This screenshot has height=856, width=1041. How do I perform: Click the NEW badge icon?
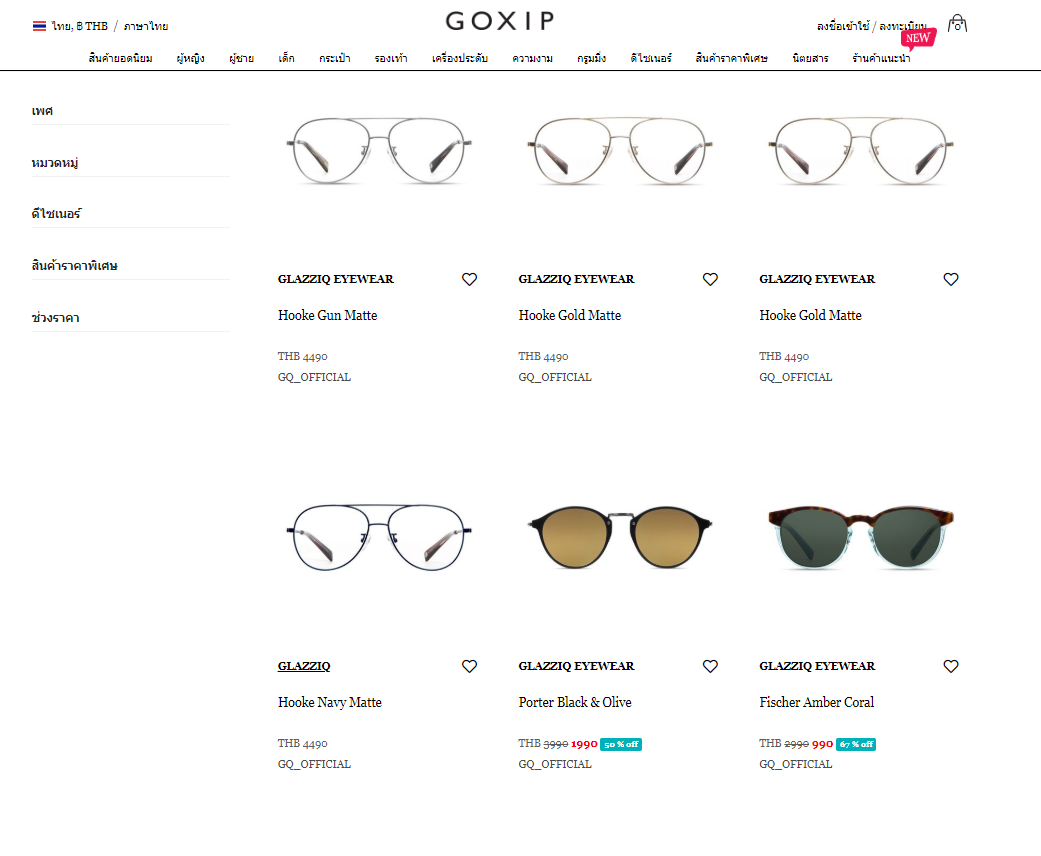918,39
